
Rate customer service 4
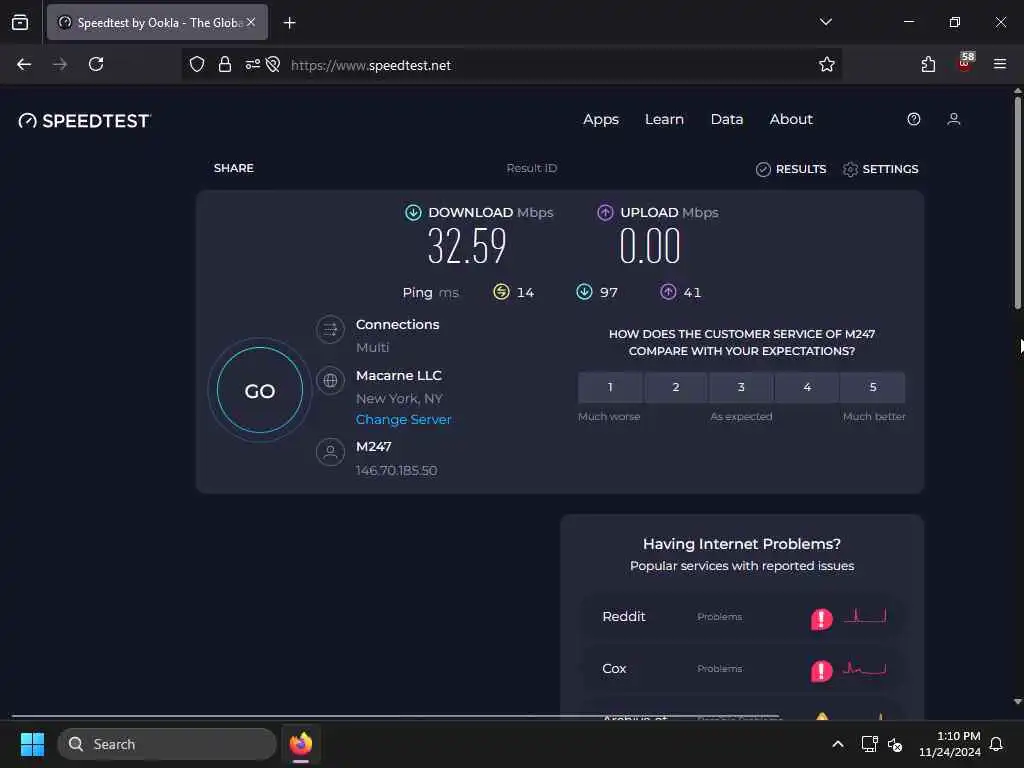click(807, 387)
